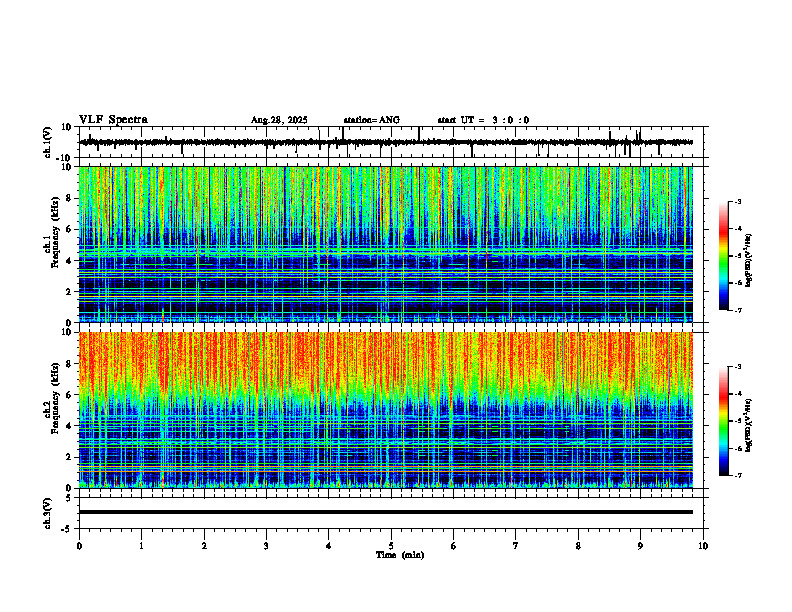Screen dimensions: 792x612
Task: Click the ch.2 color bar log(PSD) label
Action: click(x=749, y=425)
